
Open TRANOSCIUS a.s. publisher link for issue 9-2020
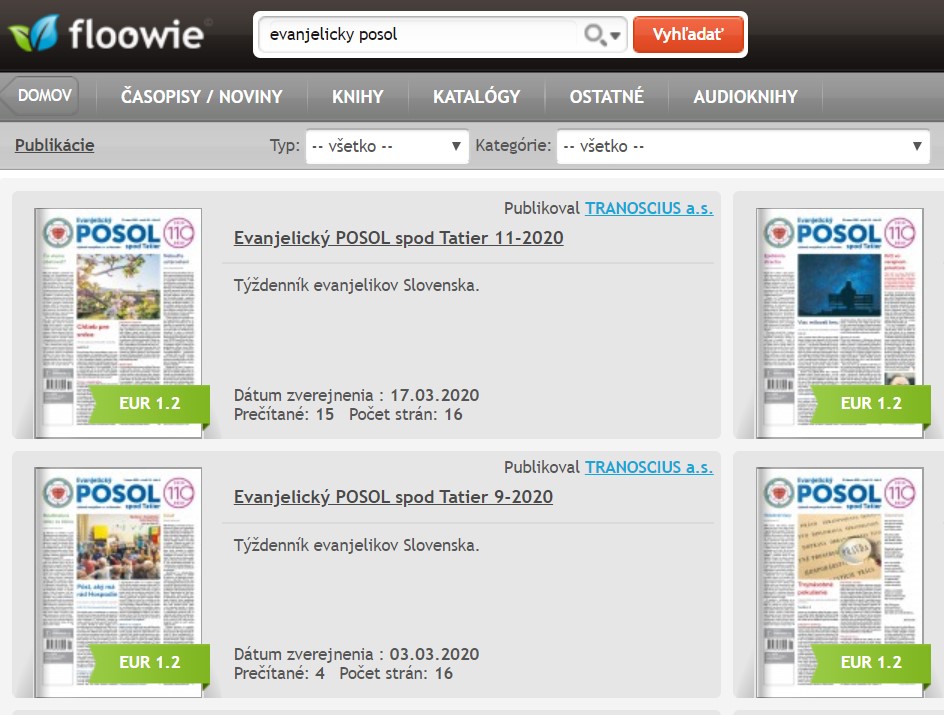click(x=649, y=467)
